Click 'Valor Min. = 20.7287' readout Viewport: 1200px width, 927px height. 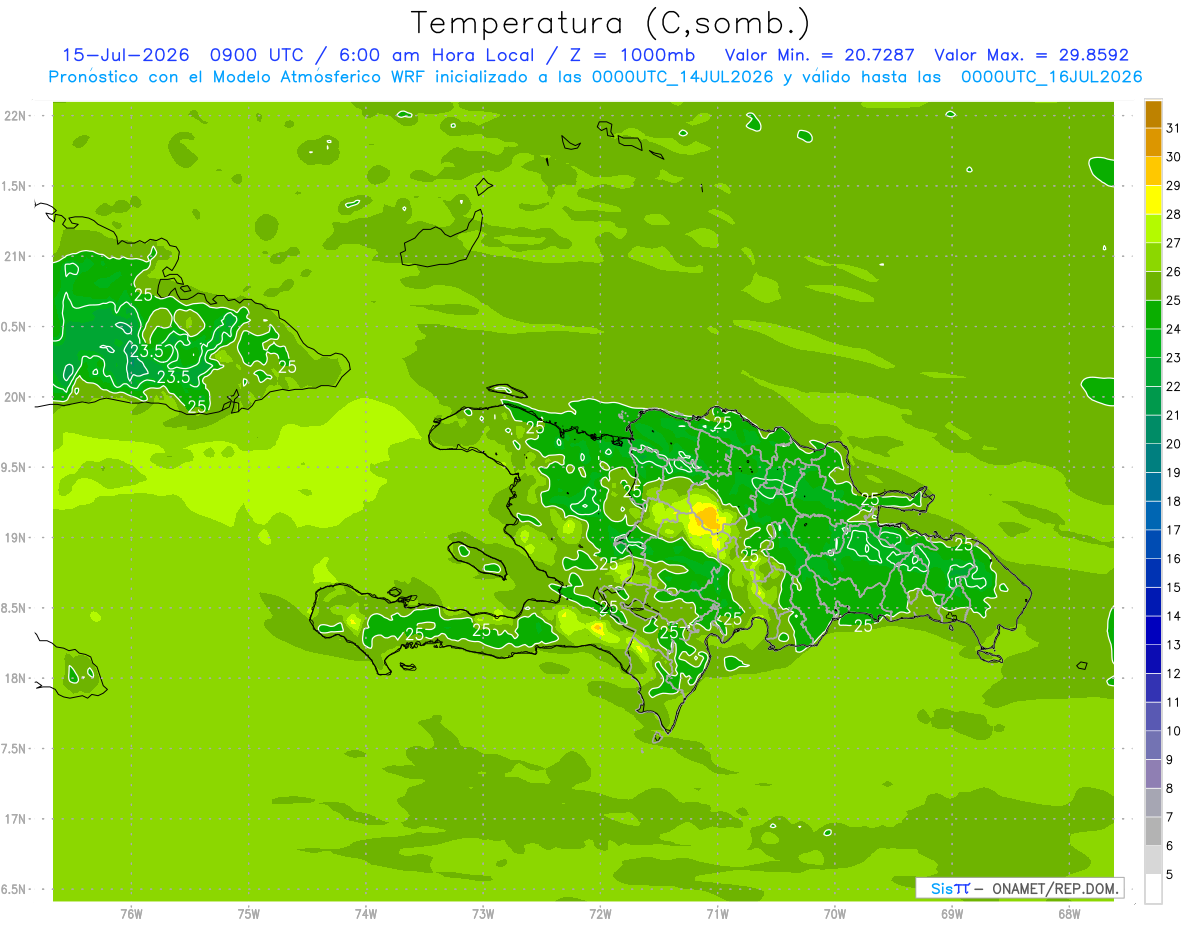point(819,55)
